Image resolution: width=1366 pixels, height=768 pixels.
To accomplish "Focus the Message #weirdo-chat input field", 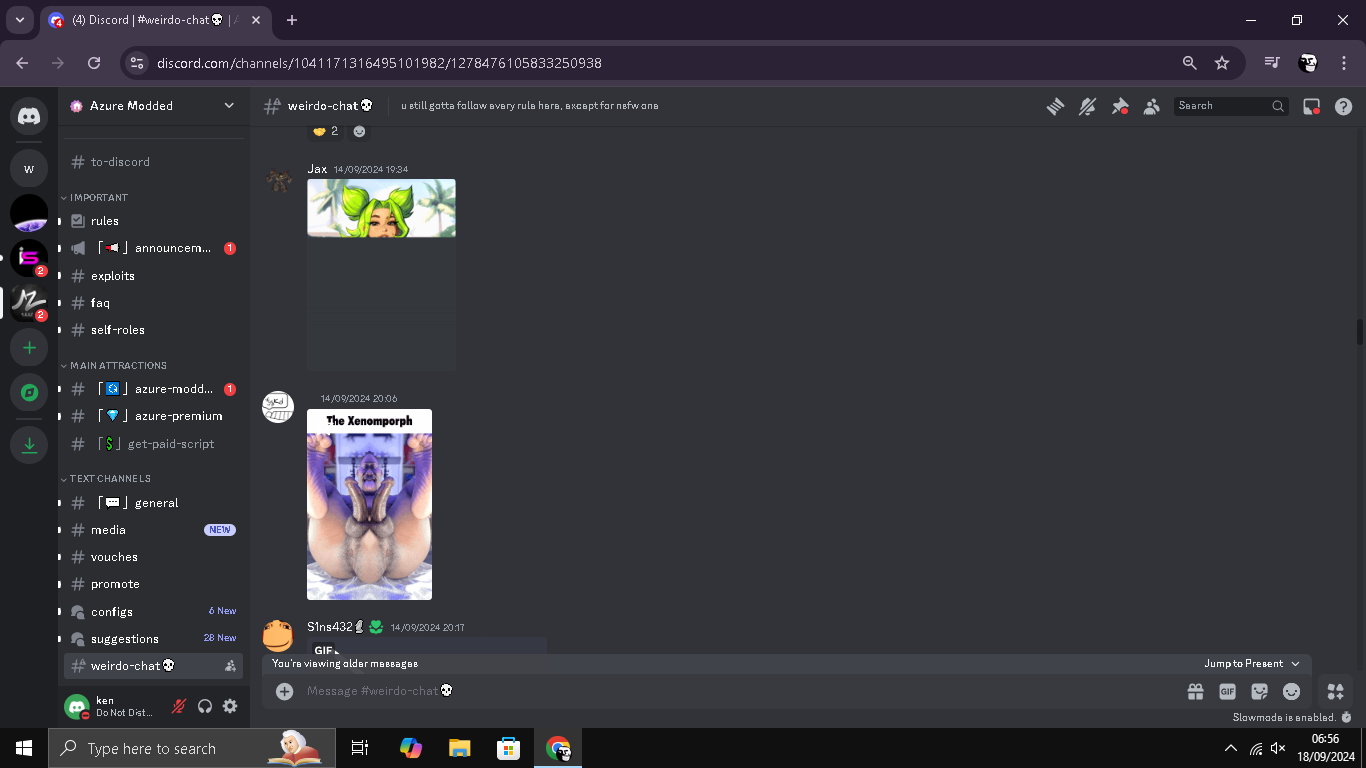I will point(740,691).
